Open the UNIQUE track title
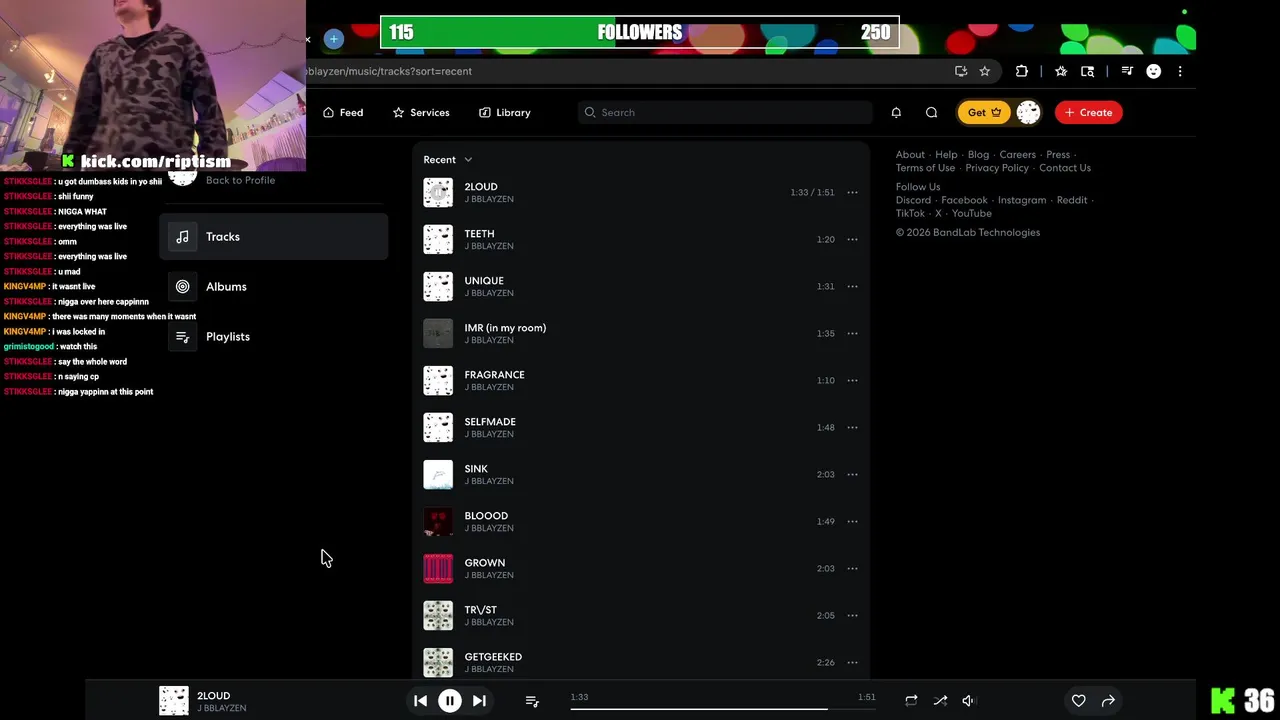Screen dimensions: 1280x720 pyautogui.click(x=484, y=281)
